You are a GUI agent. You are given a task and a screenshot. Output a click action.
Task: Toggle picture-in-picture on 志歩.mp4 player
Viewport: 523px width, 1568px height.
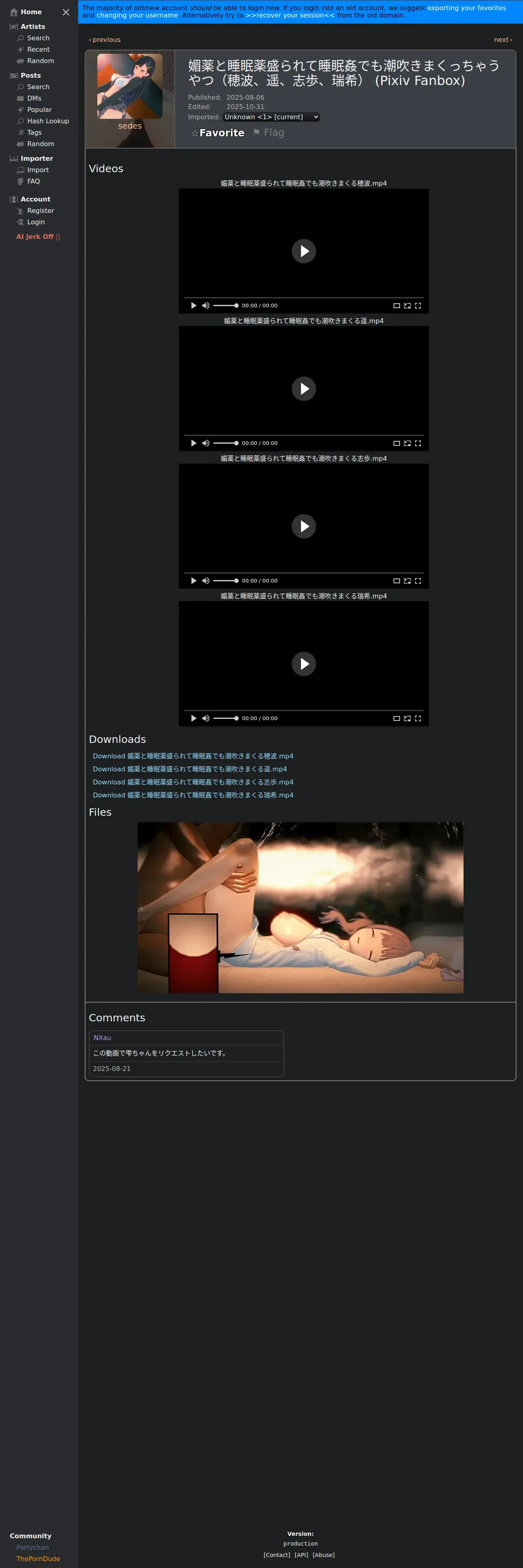click(407, 581)
